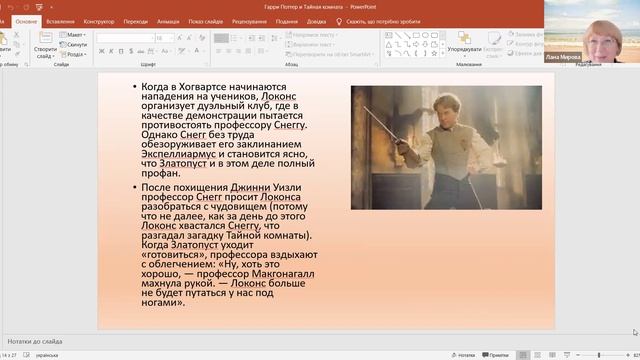
Task: Select the oval shape in shapes gallery
Action: [x=425, y=36]
